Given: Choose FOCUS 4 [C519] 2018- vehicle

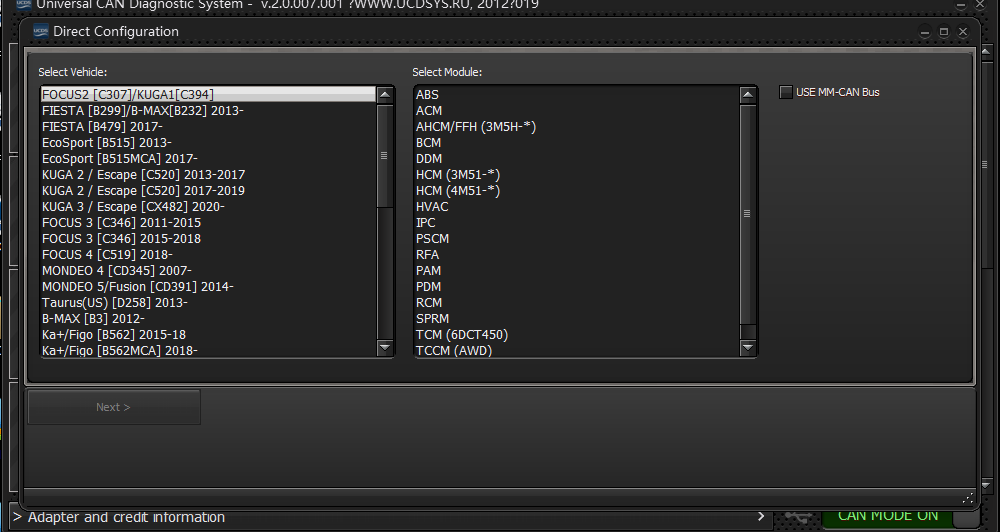Looking at the screenshot, I should coord(209,255).
